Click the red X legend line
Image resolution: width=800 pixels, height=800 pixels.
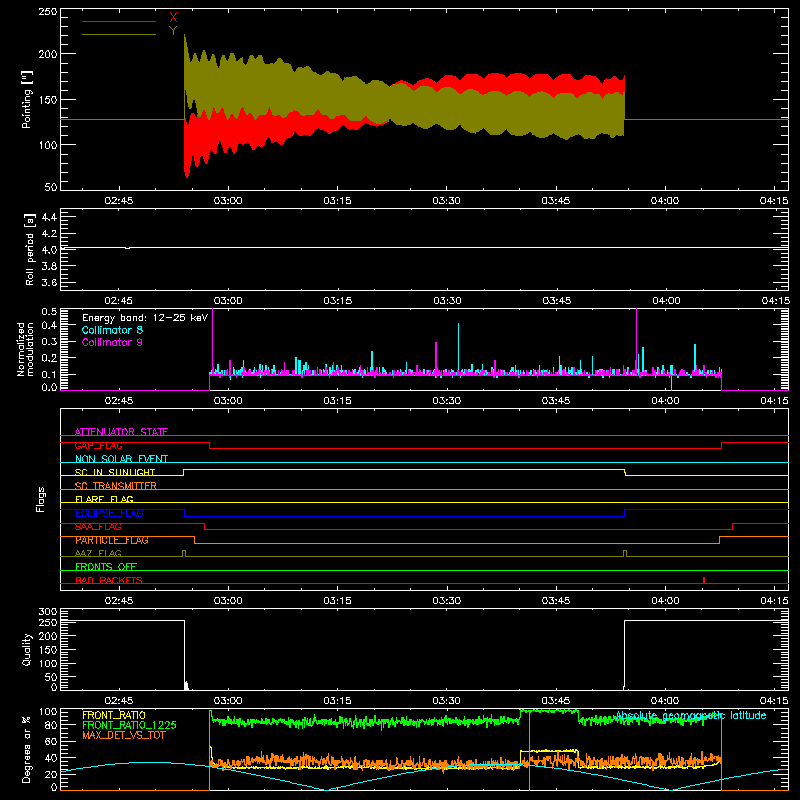pyautogui.click(x=119, y=21)
